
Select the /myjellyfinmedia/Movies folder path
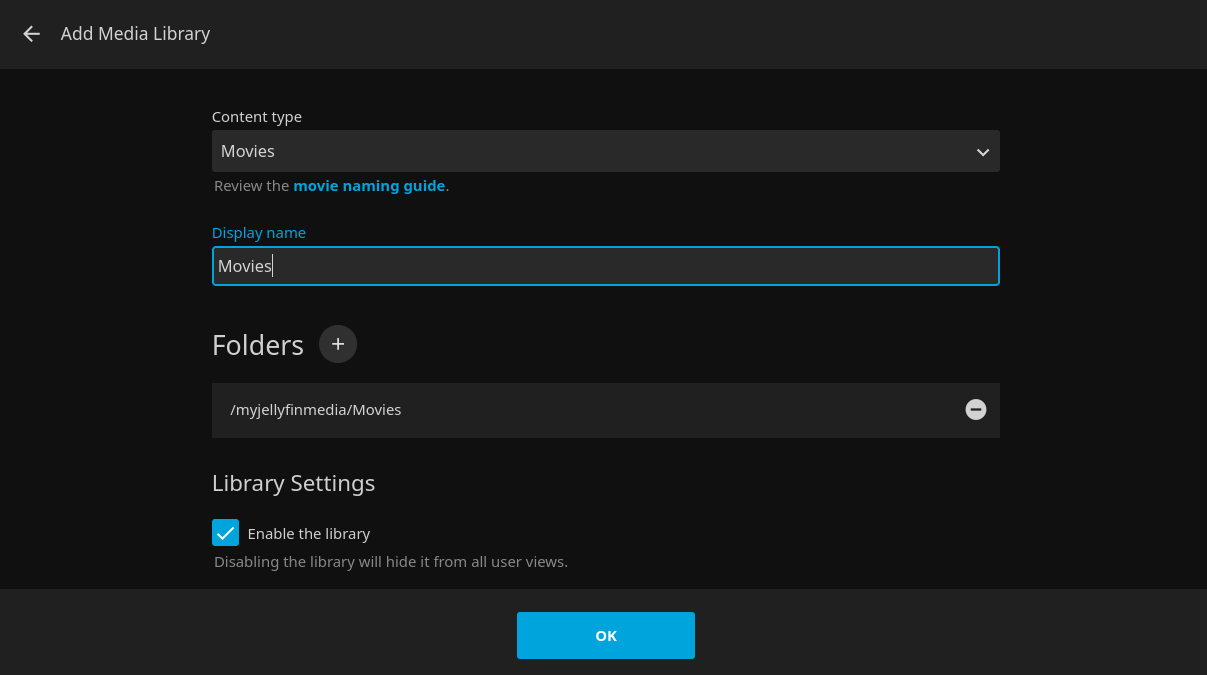click(316, 410)
